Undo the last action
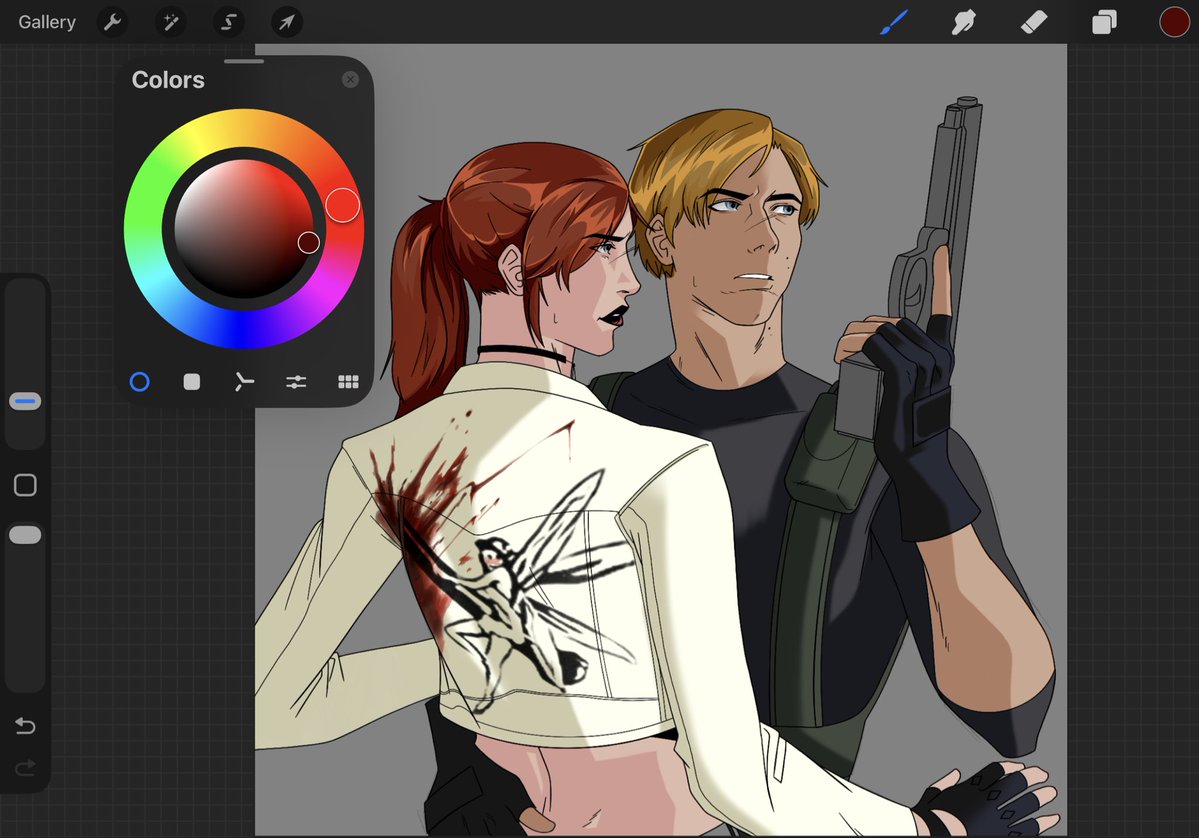The height and width of the screenshot is (838, 1199). coord(25,725)
